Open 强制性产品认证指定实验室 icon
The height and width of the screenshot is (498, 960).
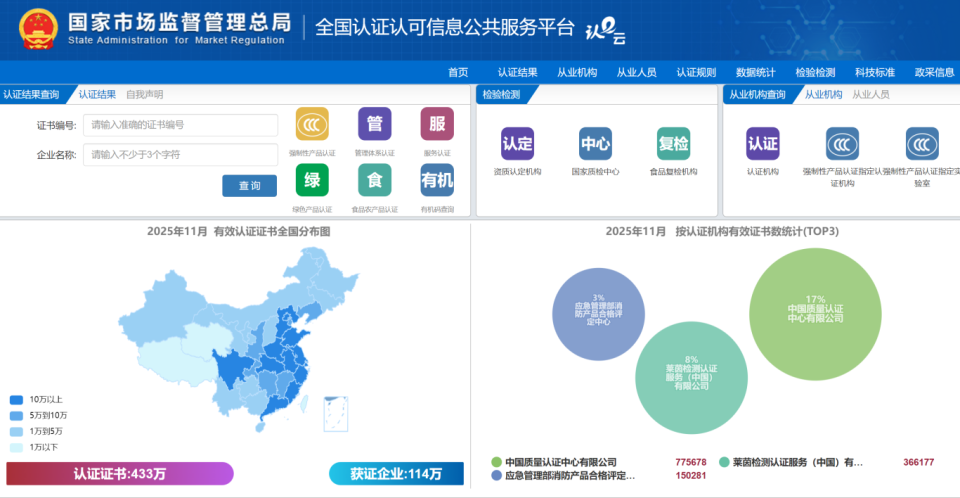point(922,144)
